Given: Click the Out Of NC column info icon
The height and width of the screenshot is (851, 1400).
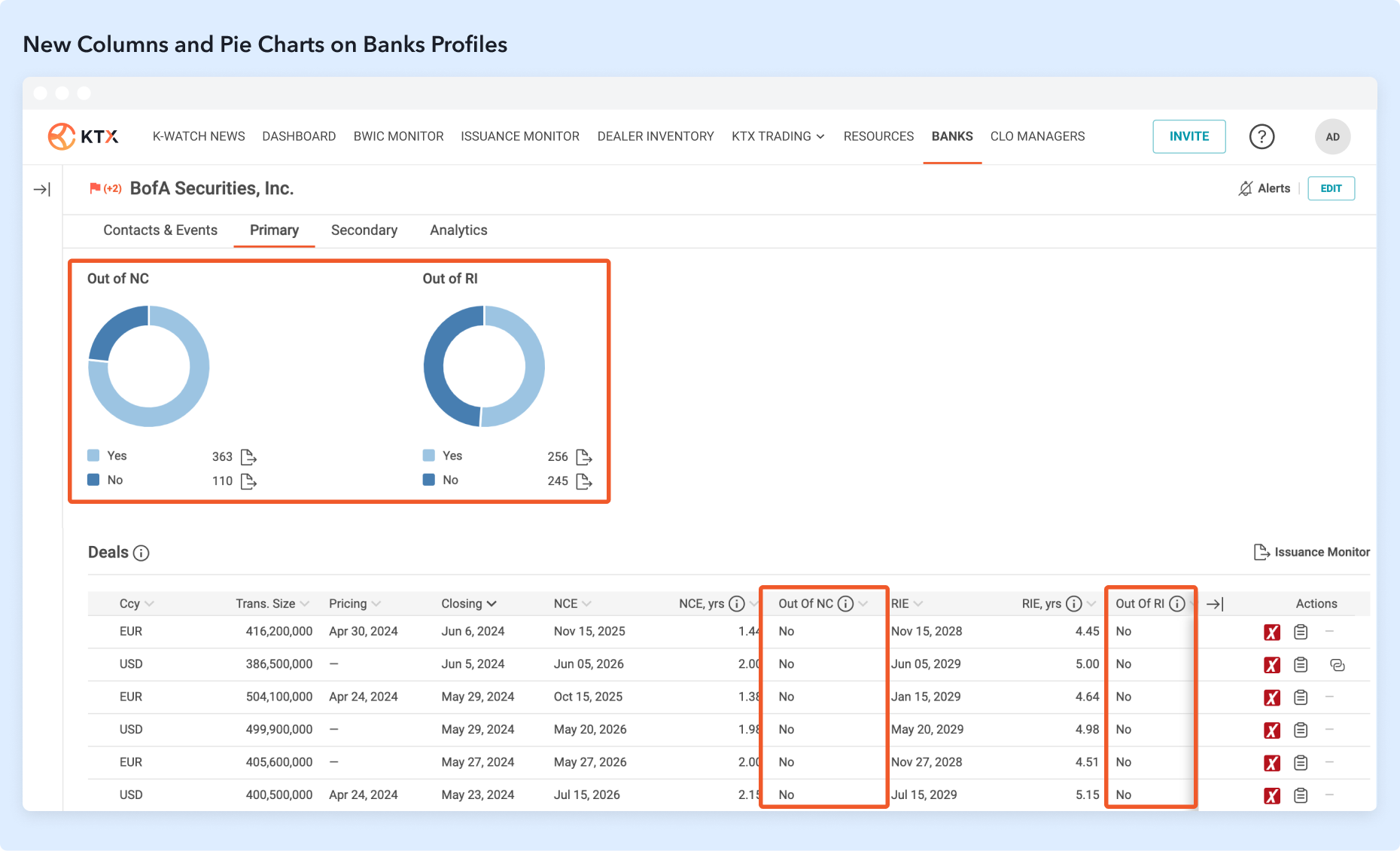Looking at the screenshot, I should coord(845,604).
